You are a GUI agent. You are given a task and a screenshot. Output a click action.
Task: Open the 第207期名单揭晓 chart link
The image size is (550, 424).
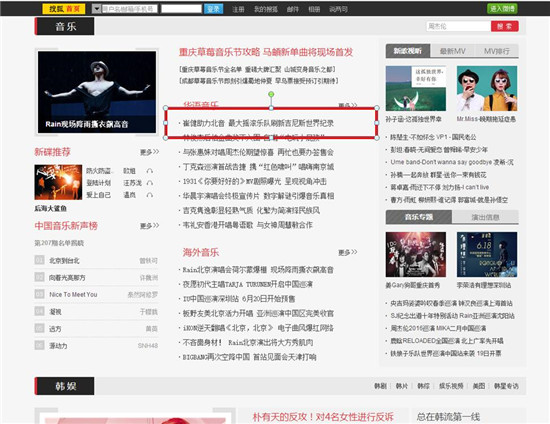[x=59, y=243]
